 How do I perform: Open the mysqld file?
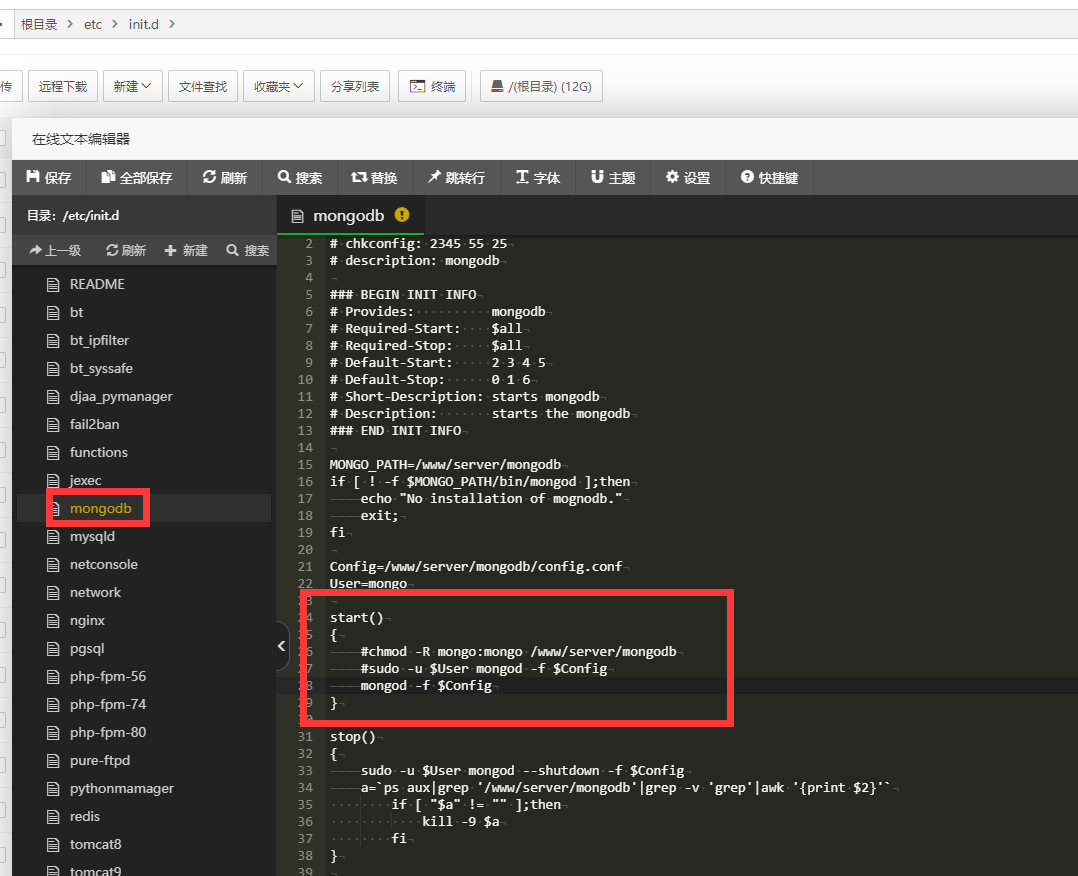coord(92,537)
